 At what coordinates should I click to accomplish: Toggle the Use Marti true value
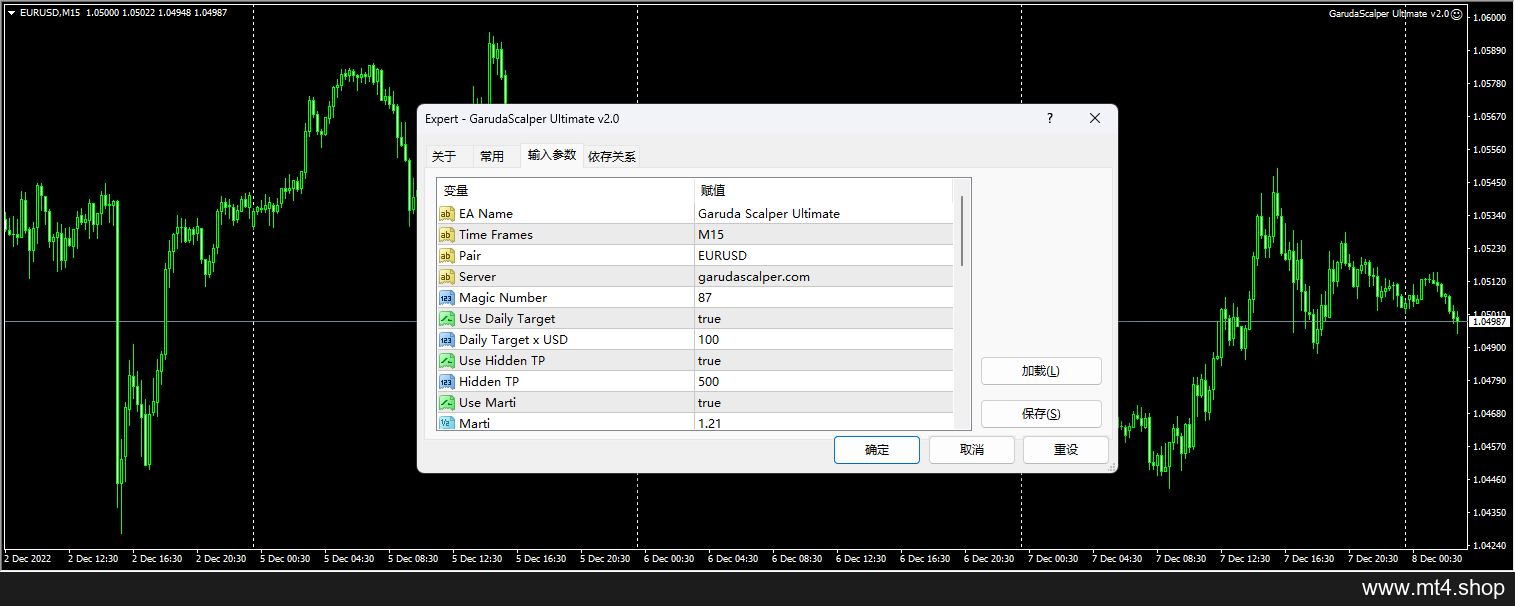(824, 403)
